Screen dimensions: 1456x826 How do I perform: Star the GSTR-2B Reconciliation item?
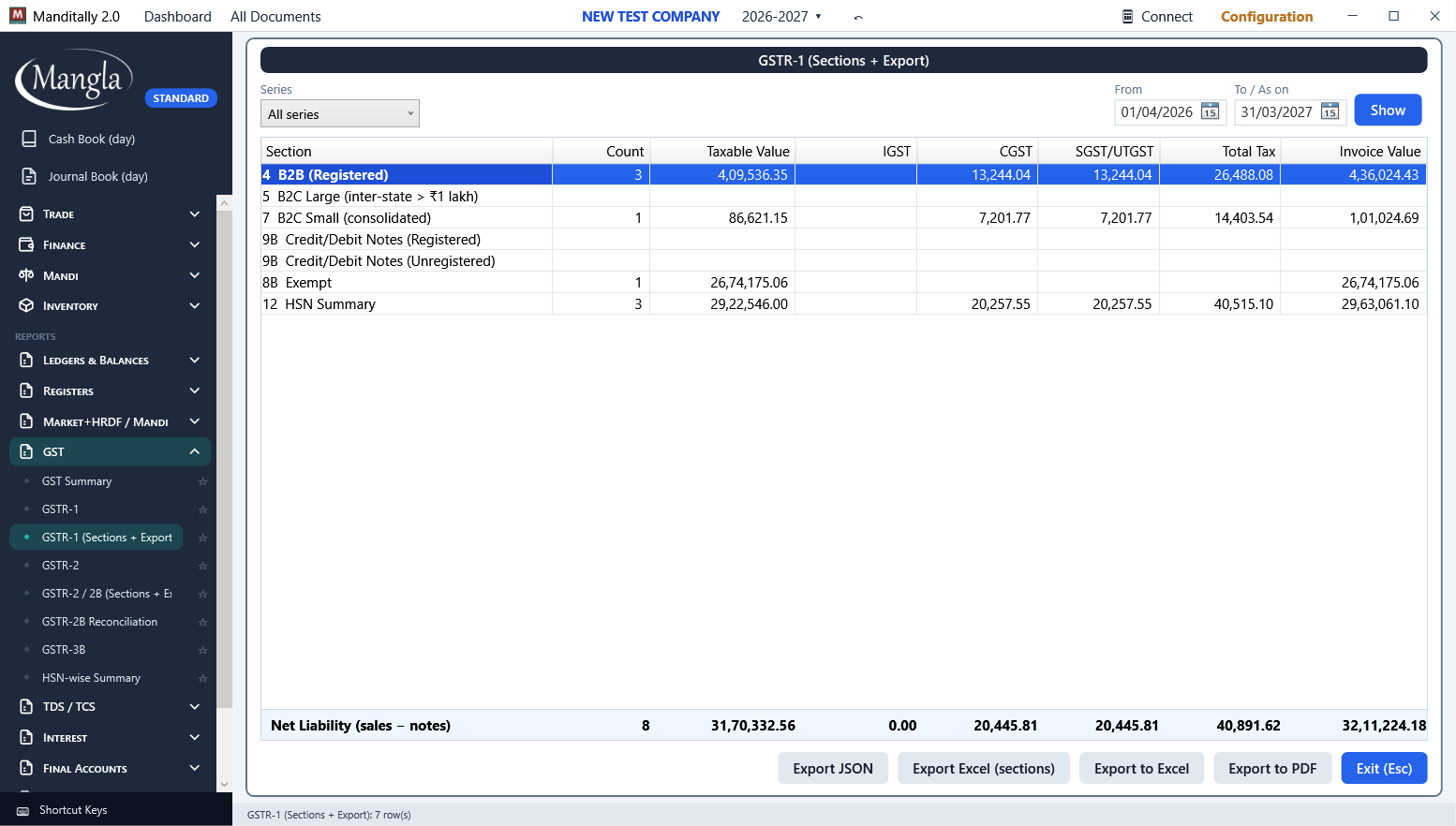pyautogui.click(x=202, y=622)
